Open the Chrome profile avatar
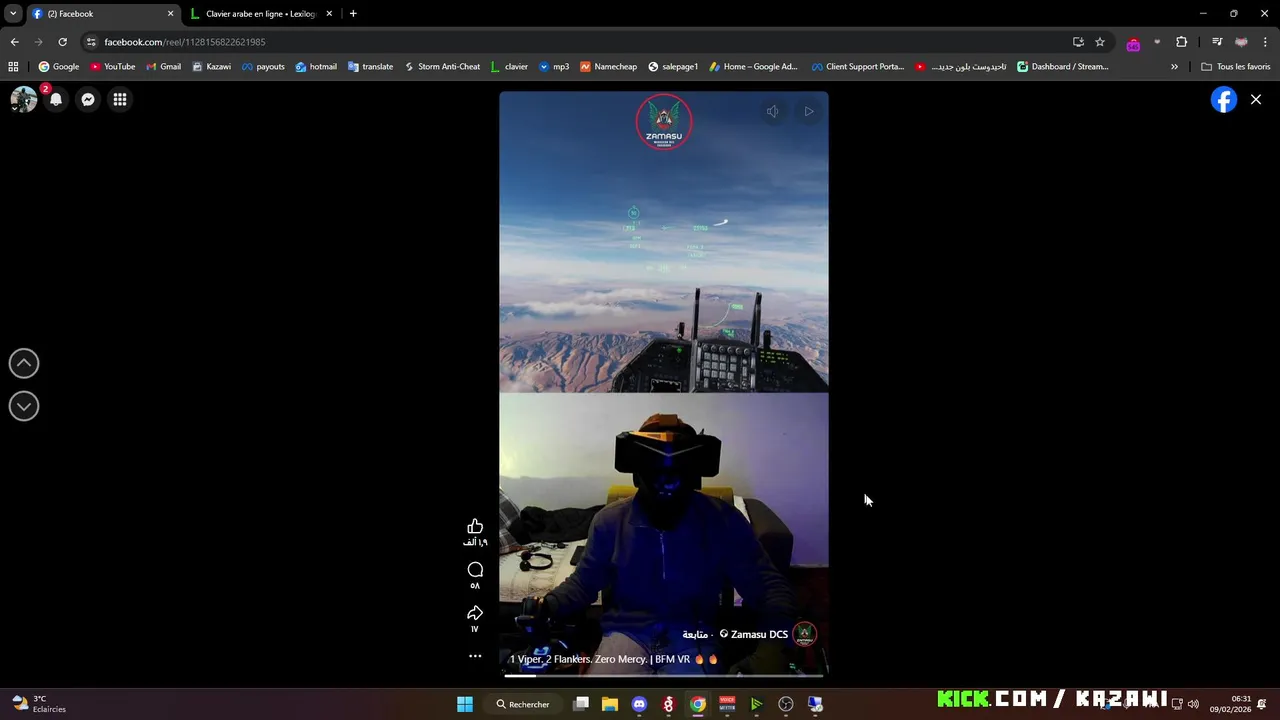The width and height of the screenshot is (1280, 720). tap(1241, 42)
